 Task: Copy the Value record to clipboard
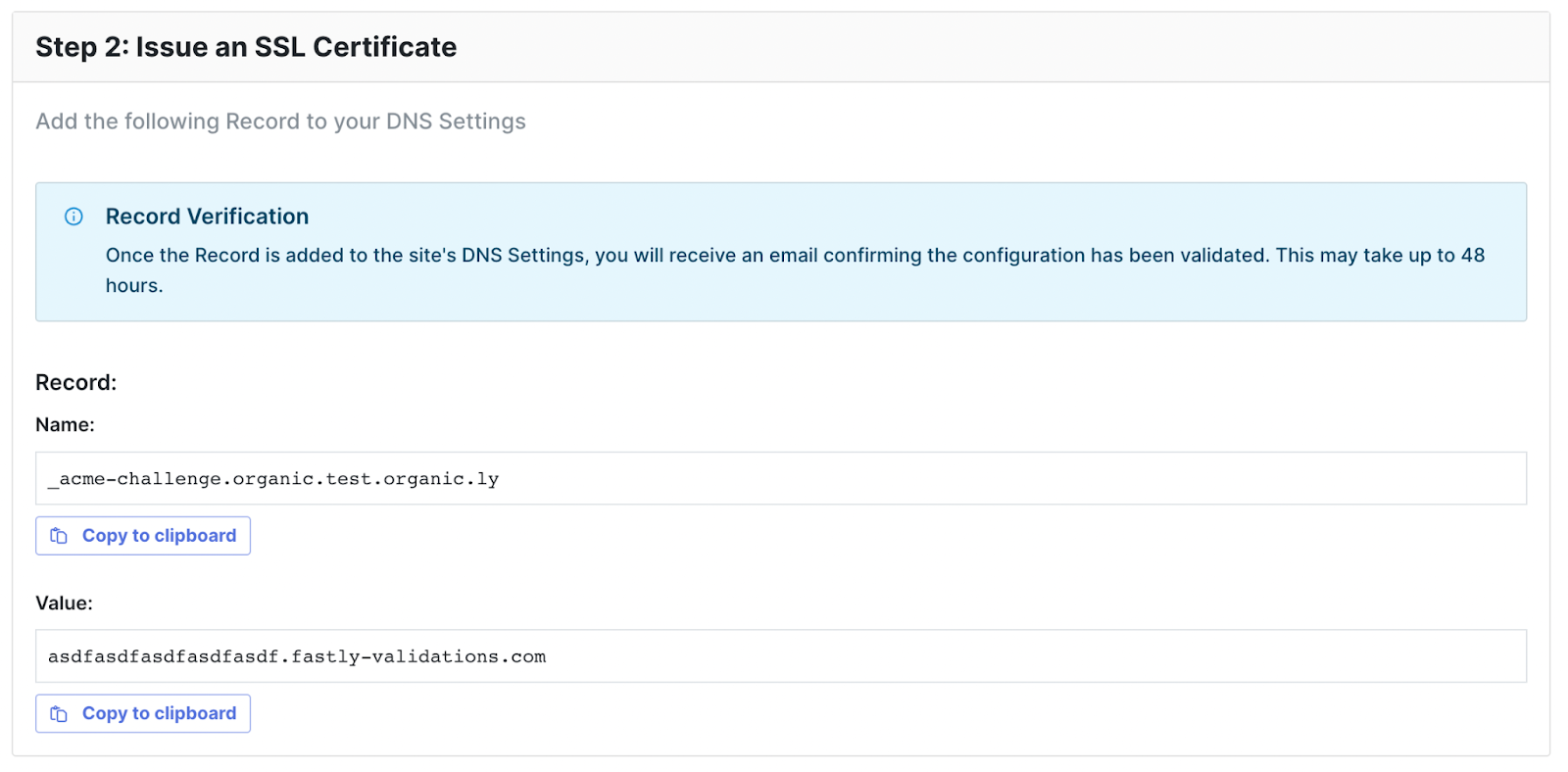[143, 713]
